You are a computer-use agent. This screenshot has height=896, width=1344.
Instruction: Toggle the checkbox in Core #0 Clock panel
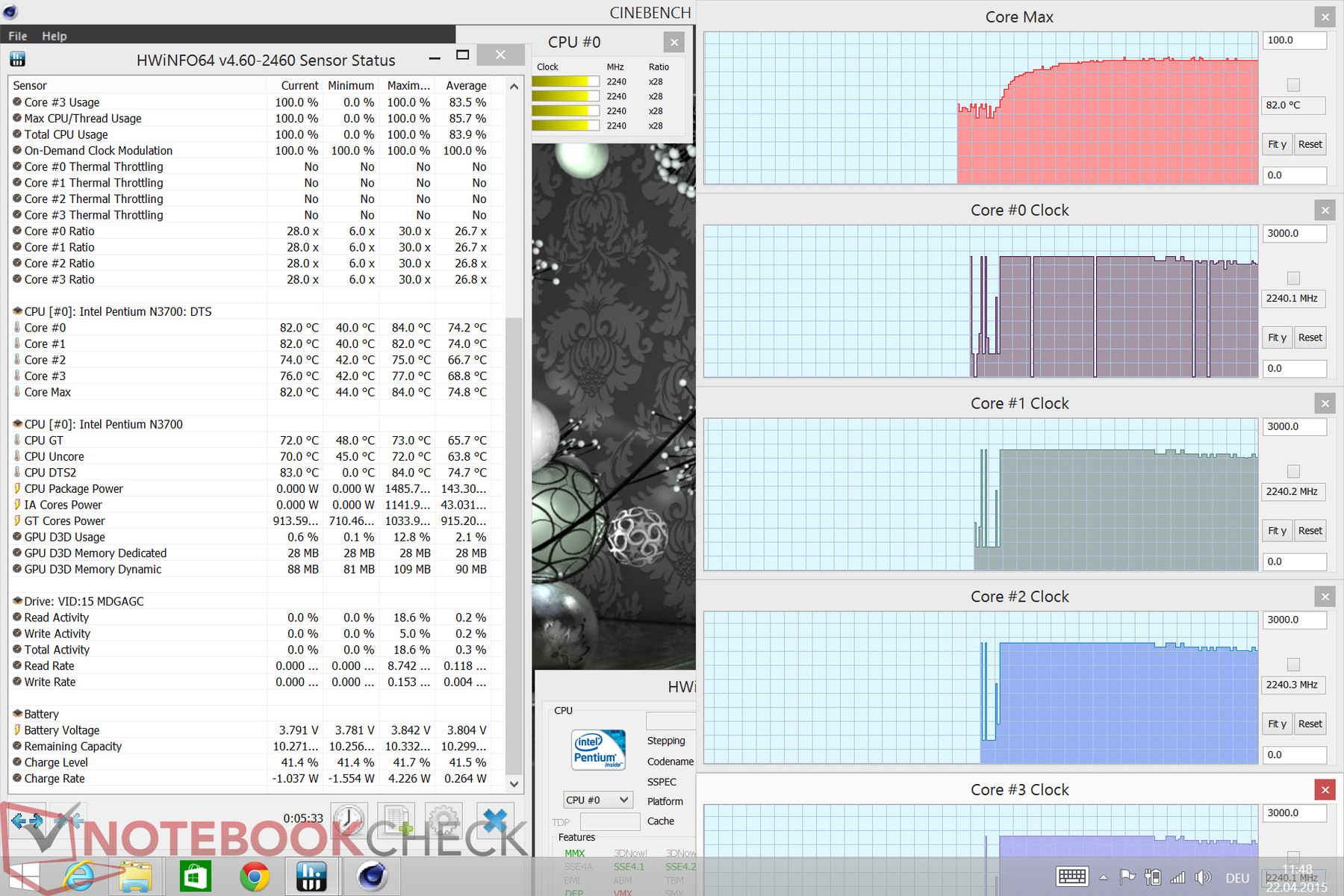click(1293, 279)
